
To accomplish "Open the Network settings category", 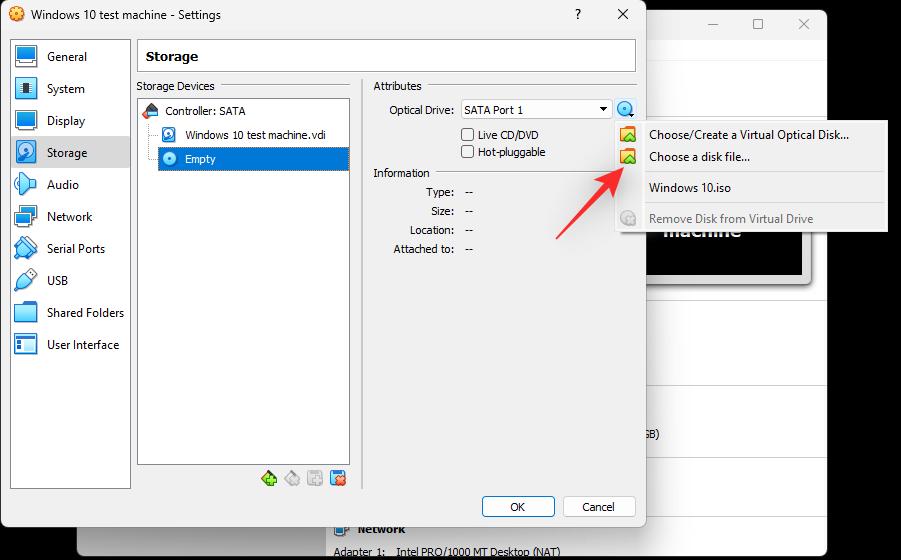I will tap(70, 217).
